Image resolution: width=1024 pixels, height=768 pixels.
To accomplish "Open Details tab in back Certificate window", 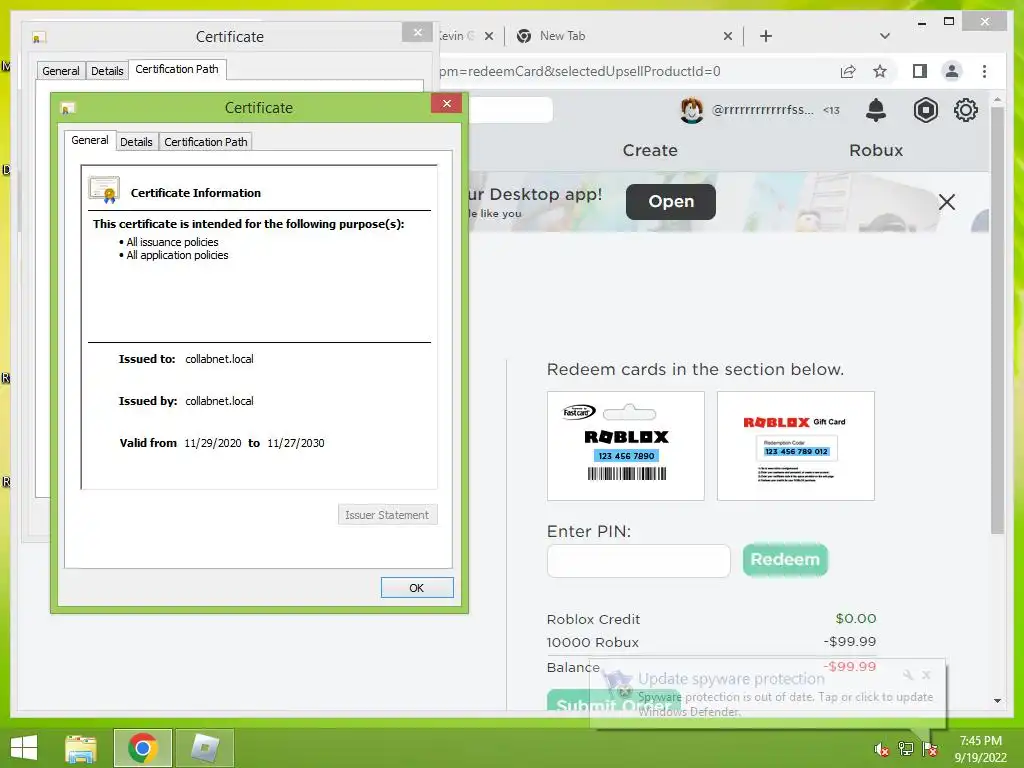I will (107, 71).
